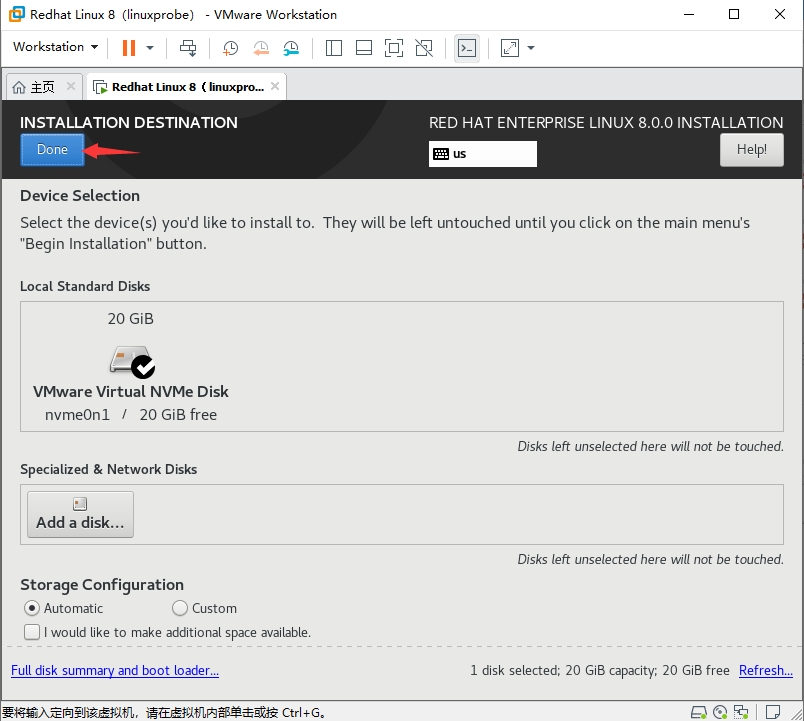Image resolution: width=804 pixels, height=721 pixels.
Task: Open Full disk summary and boot loader link
Action: 115,670
